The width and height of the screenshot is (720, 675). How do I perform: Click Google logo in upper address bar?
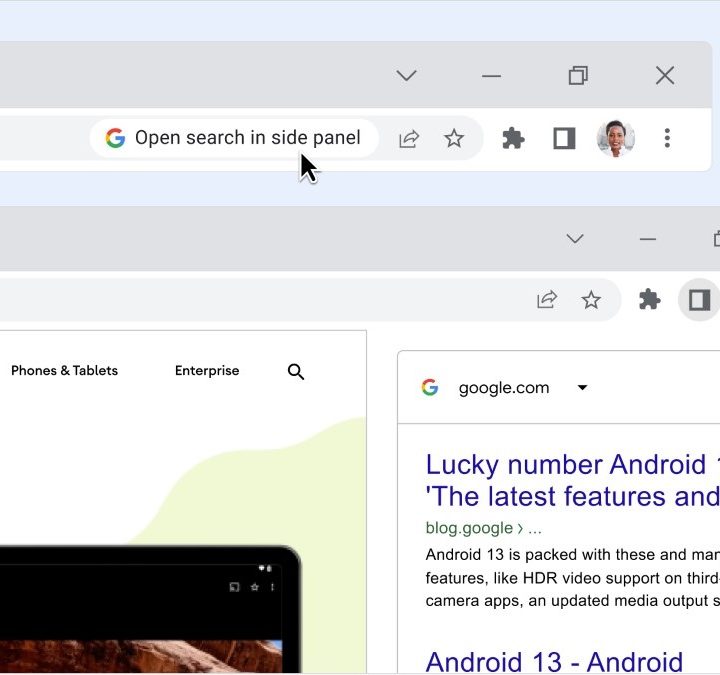(x=115, y=138)
